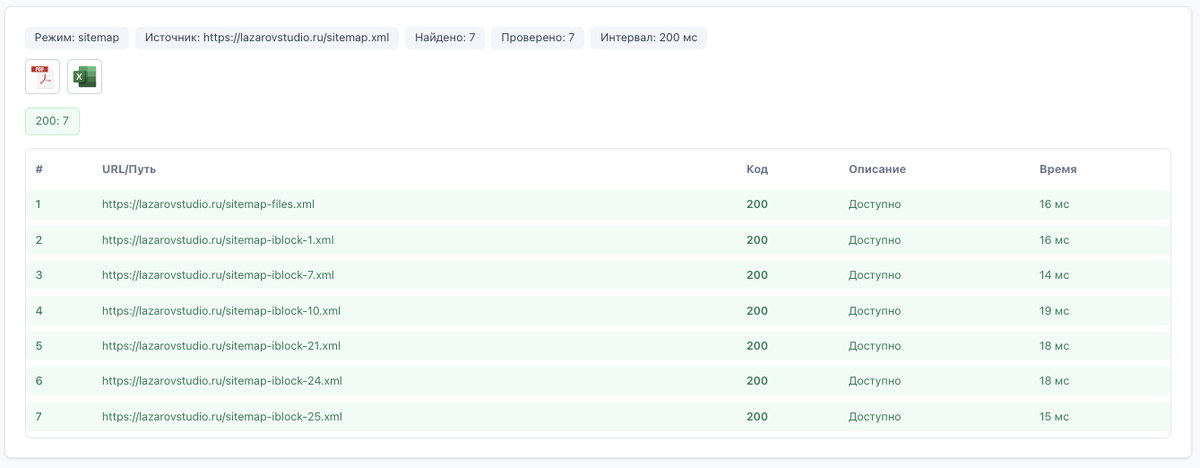Open the sitemap-iblock-7.xml URL
1200x468 pixels.
pyautogui.click(x=218, y=275)
